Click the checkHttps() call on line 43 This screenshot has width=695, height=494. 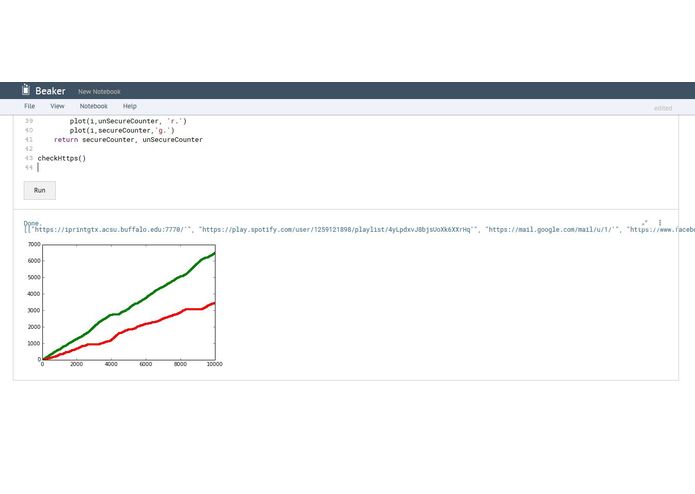coord(62,158)
